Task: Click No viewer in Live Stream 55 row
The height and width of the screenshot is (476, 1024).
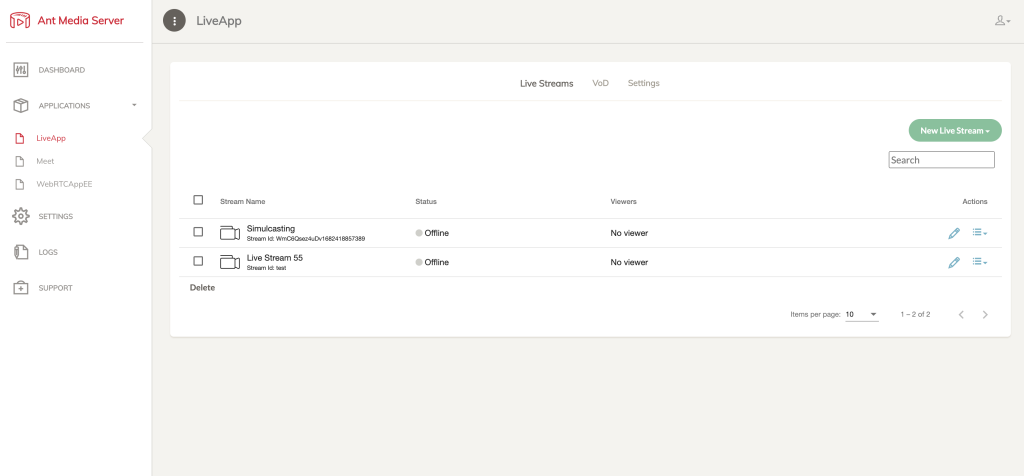Action: (630, 262)
